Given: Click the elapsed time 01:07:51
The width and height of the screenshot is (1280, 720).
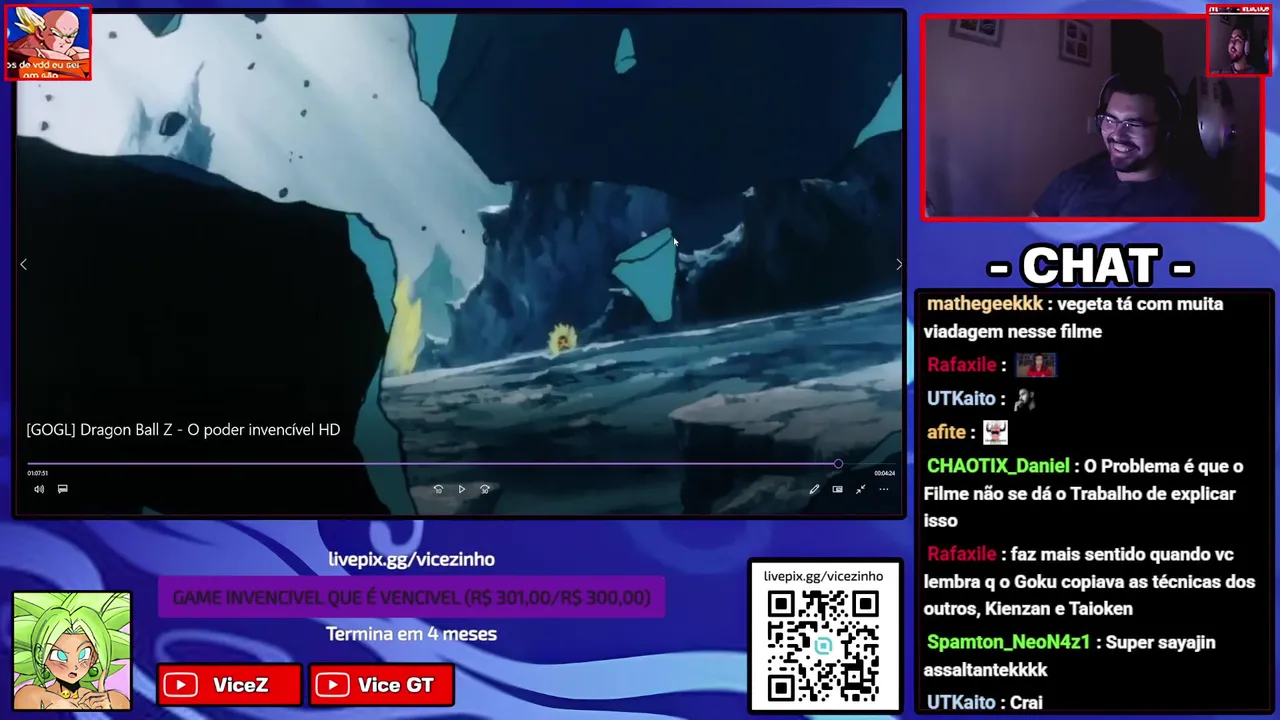Looking at the screenshot, I should point(37,473).
